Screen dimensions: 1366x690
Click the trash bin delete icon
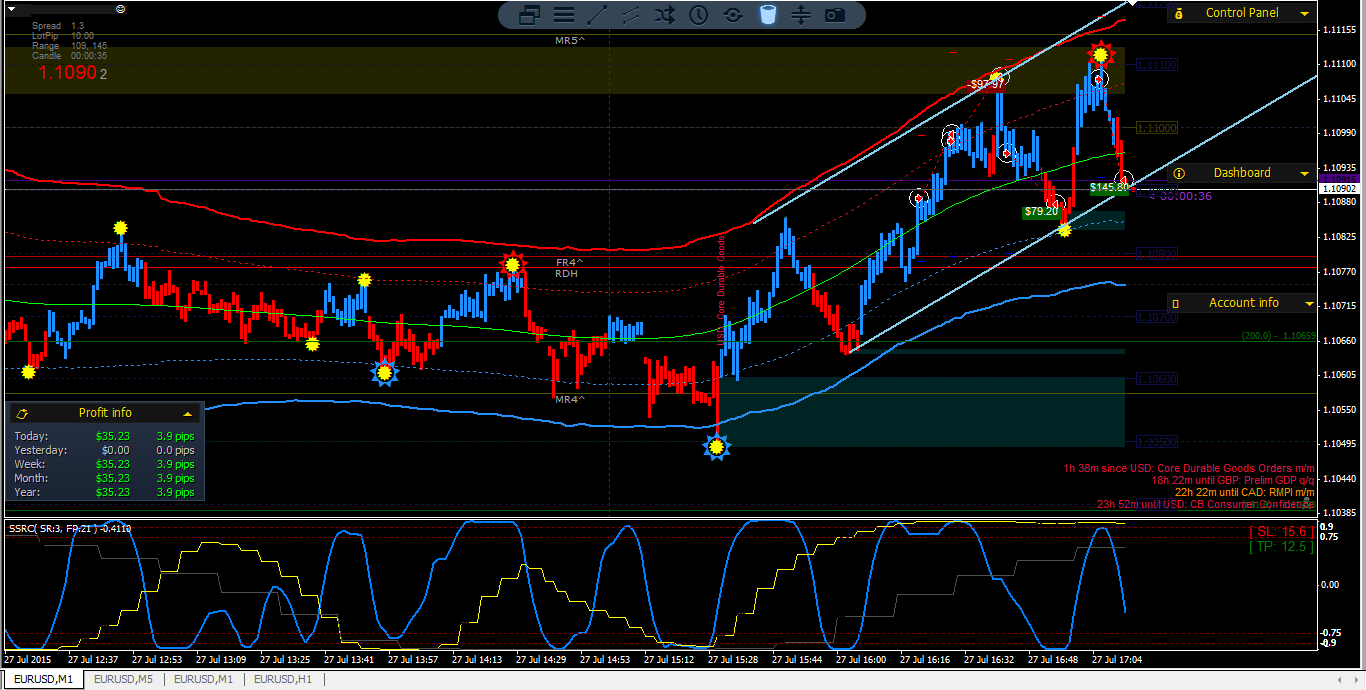(x=767, y=15)
